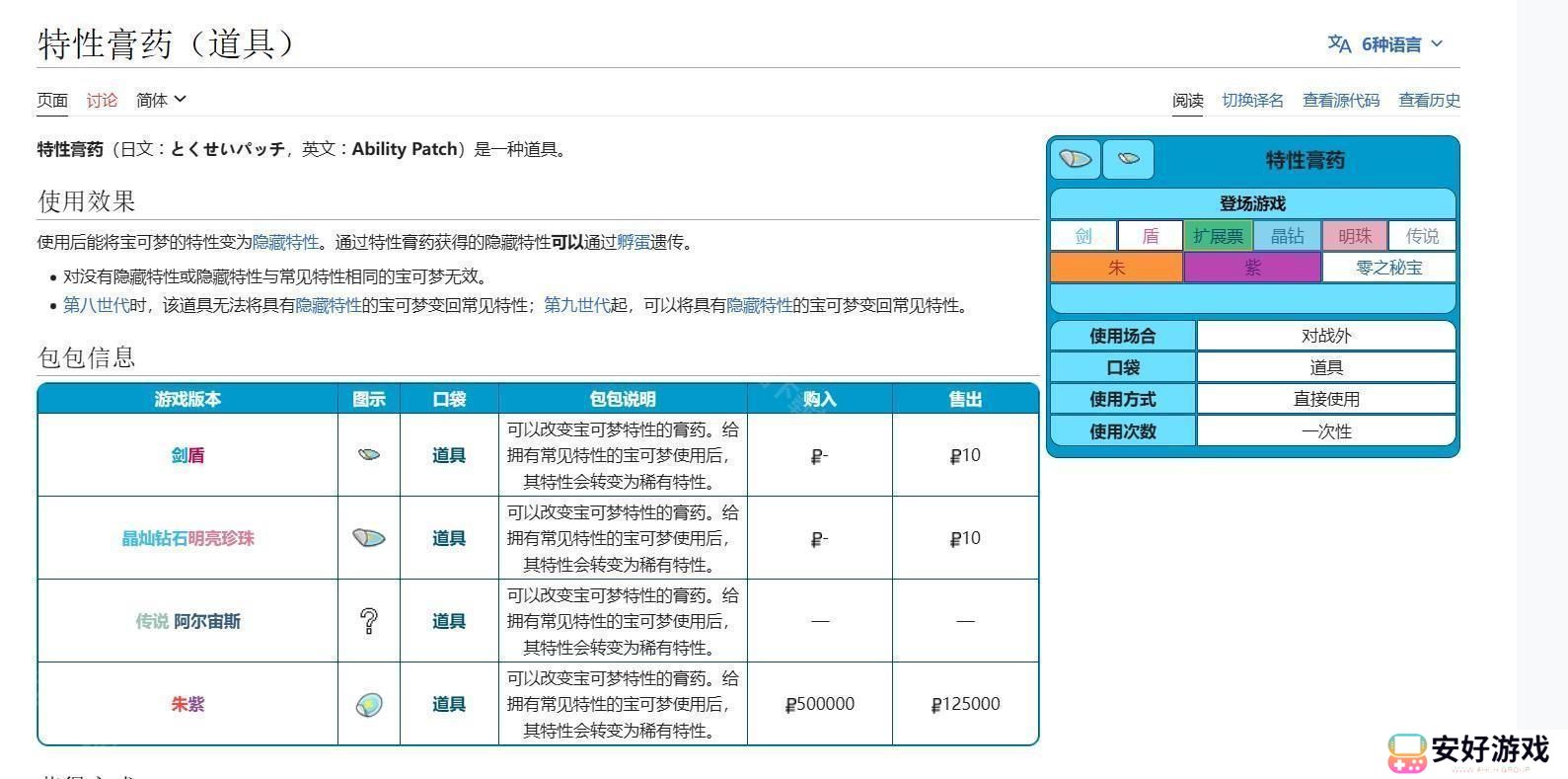Click the small Ability Patch icon in infobox
The image size is (1568, 779).
[1128, 159]
